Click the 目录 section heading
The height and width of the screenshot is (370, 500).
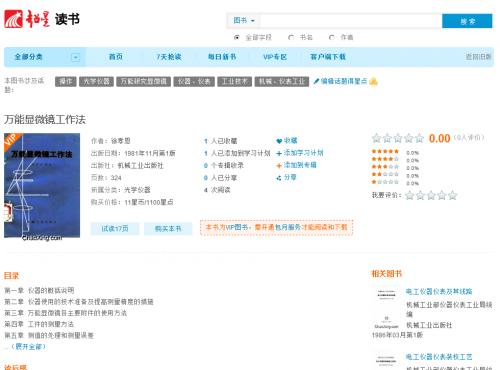11,276
